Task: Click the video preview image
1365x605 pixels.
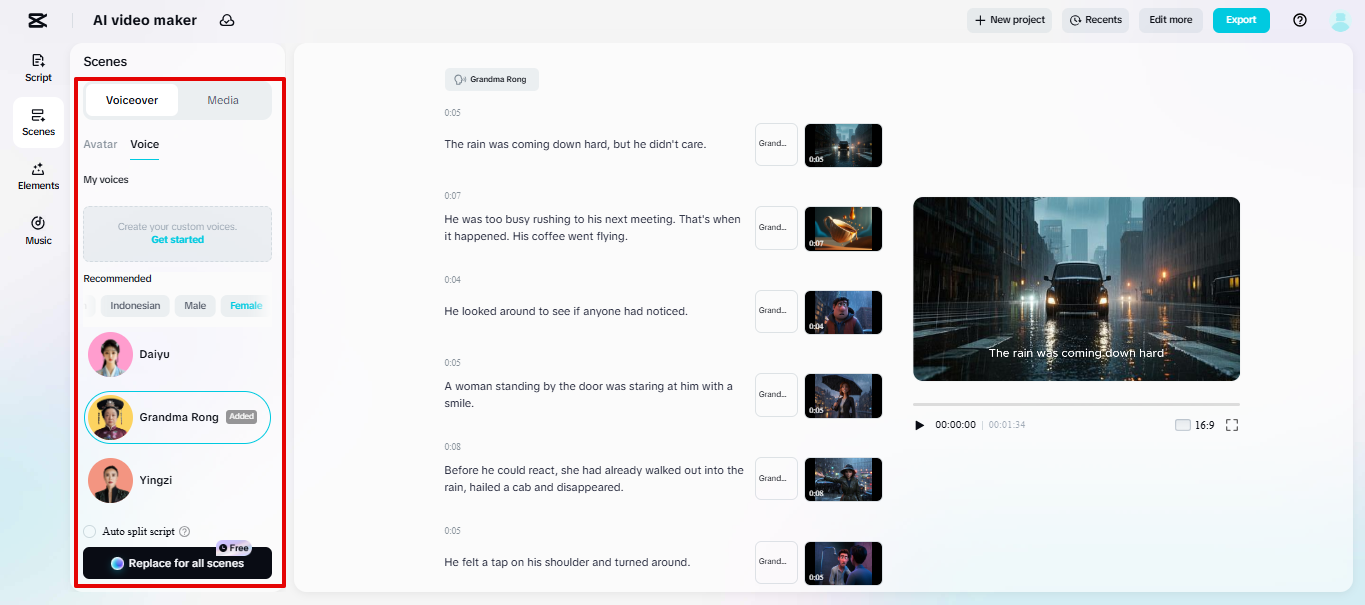Action: (1076, 289)
